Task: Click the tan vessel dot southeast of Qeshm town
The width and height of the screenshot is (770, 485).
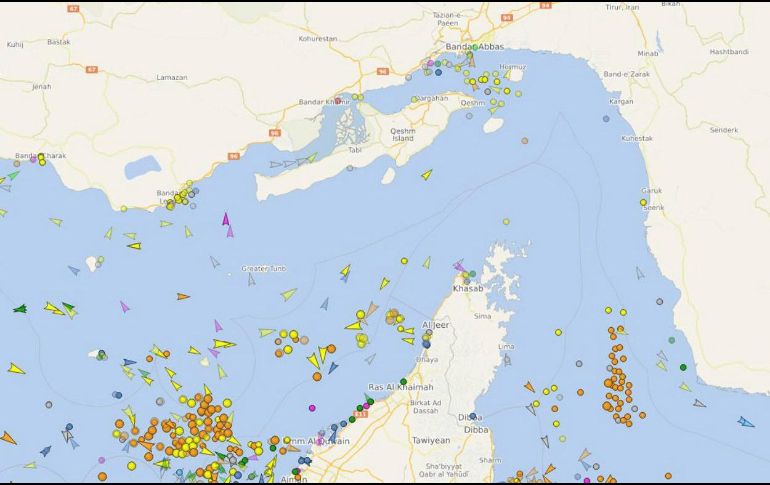Action: click(525, 141)
